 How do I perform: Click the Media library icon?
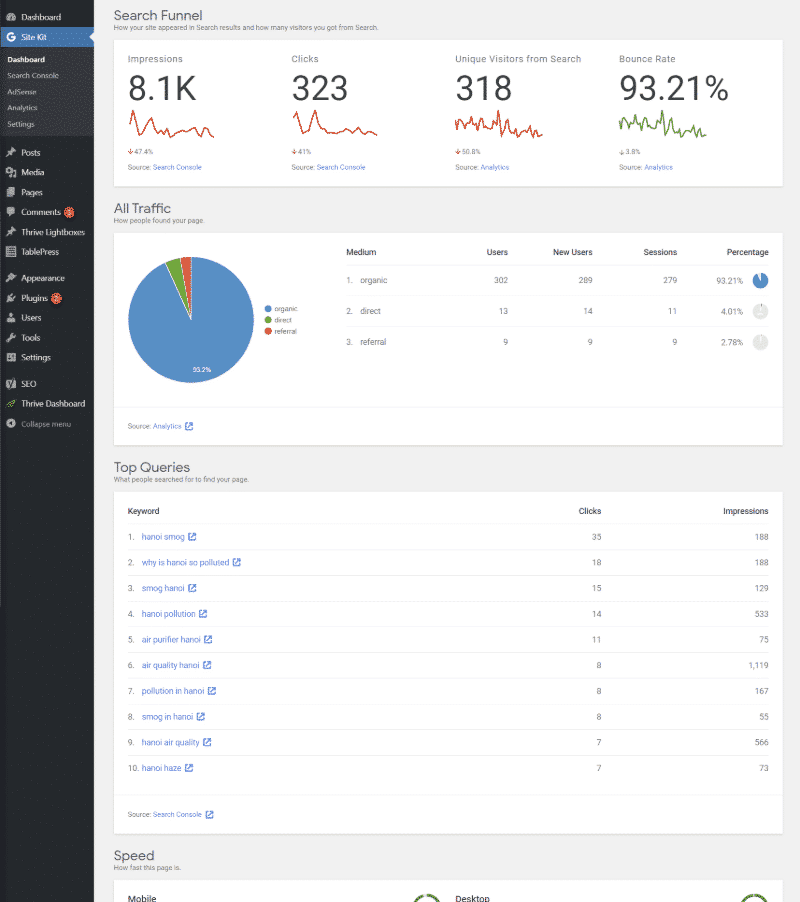click(10, 173)
